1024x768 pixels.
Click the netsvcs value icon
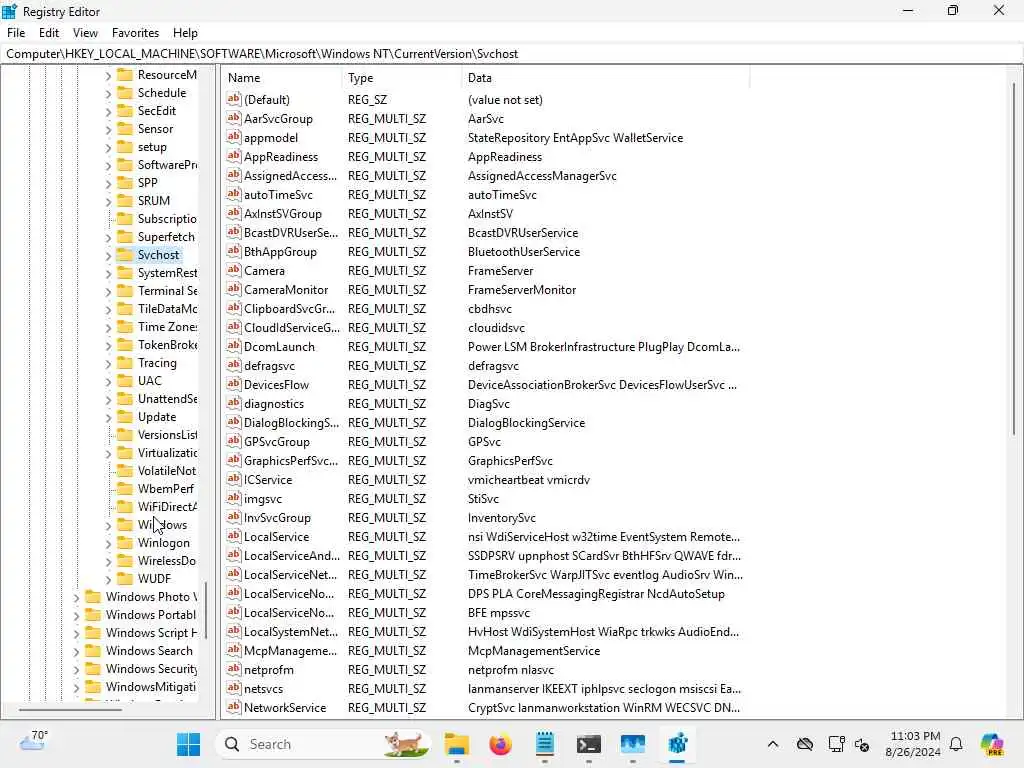tap(233, 688)
